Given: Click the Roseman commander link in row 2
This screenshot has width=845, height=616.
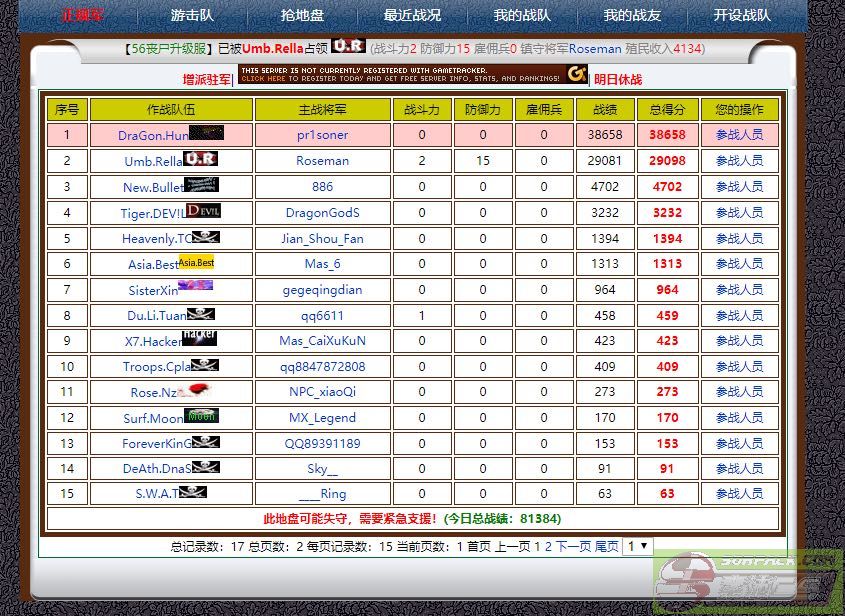Looking at the screenshot, I should point(322,161).
